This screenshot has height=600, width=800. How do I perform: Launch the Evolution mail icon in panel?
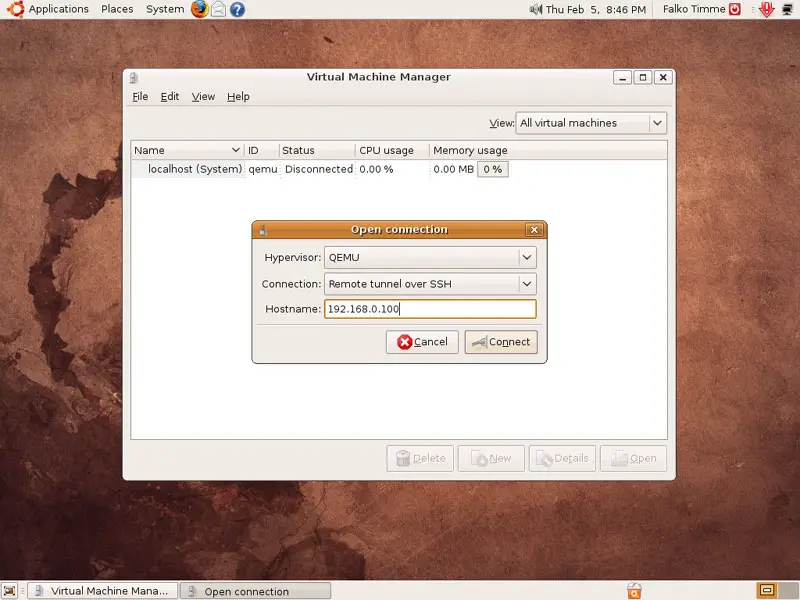point(218,9)
